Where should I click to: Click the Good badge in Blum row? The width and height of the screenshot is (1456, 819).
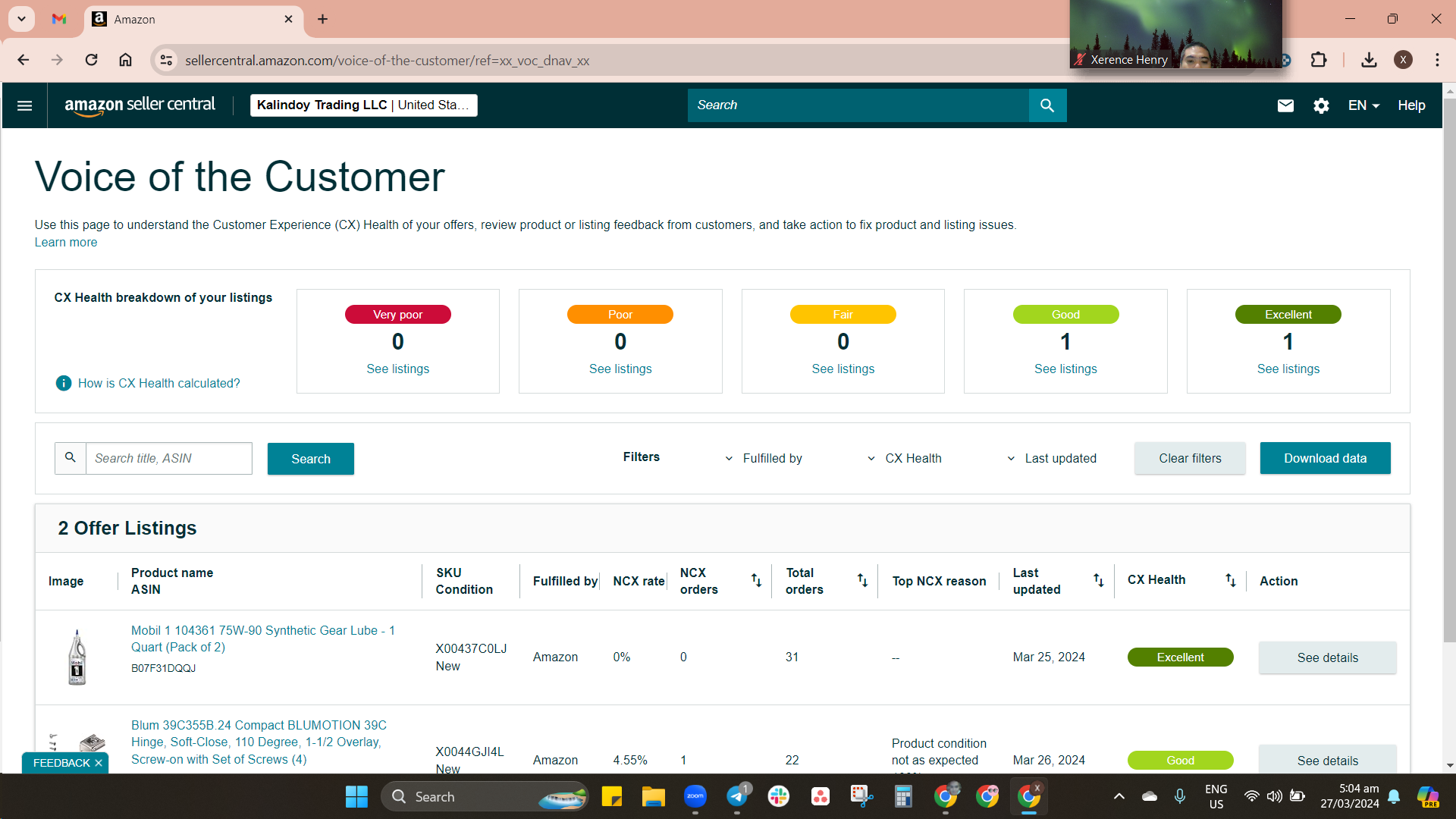(x=1180, y=761)
